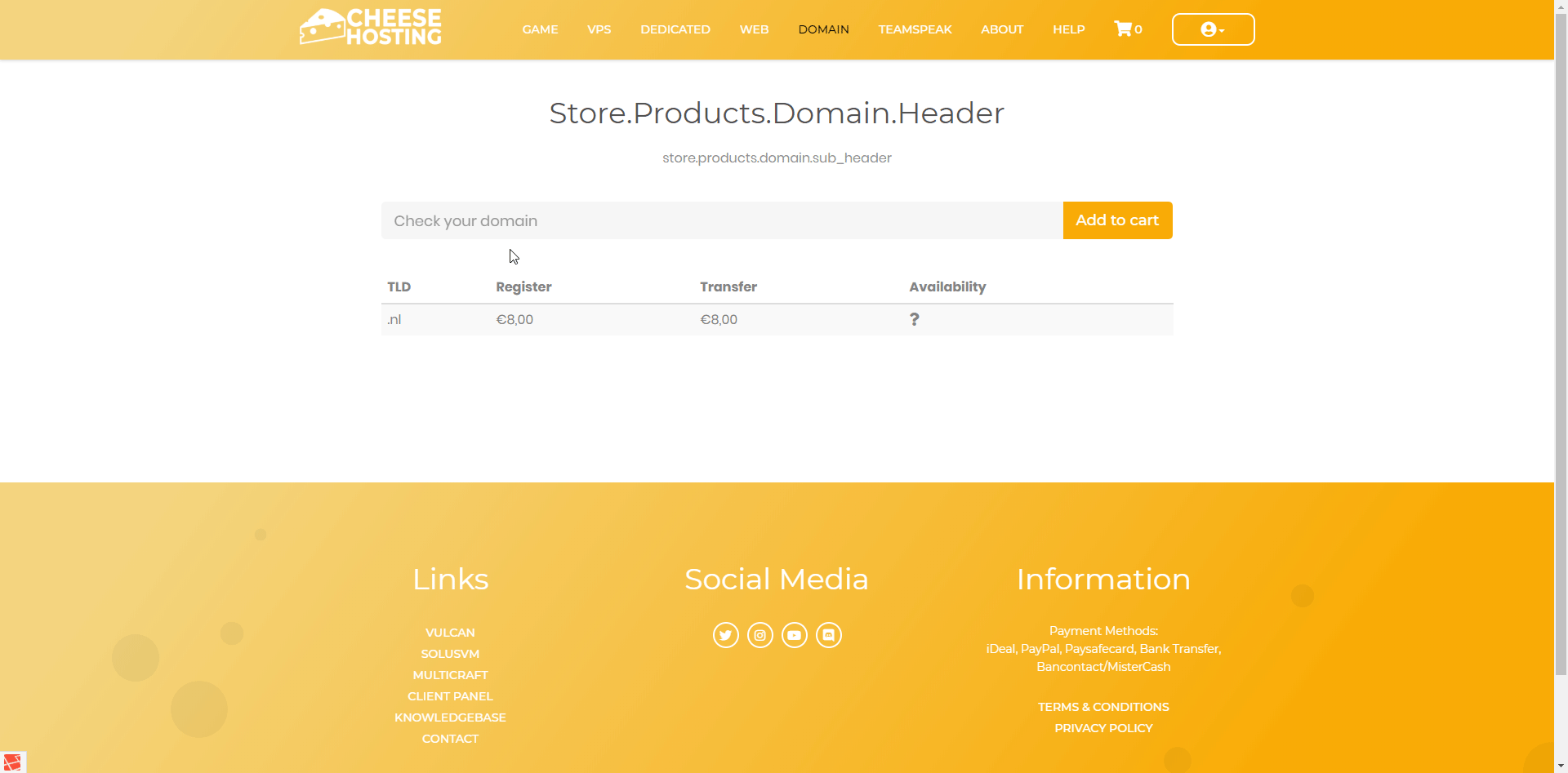The image size is (1568, 773).
Task: Open the DEDICATED navigation item
Action: (675, 29)
